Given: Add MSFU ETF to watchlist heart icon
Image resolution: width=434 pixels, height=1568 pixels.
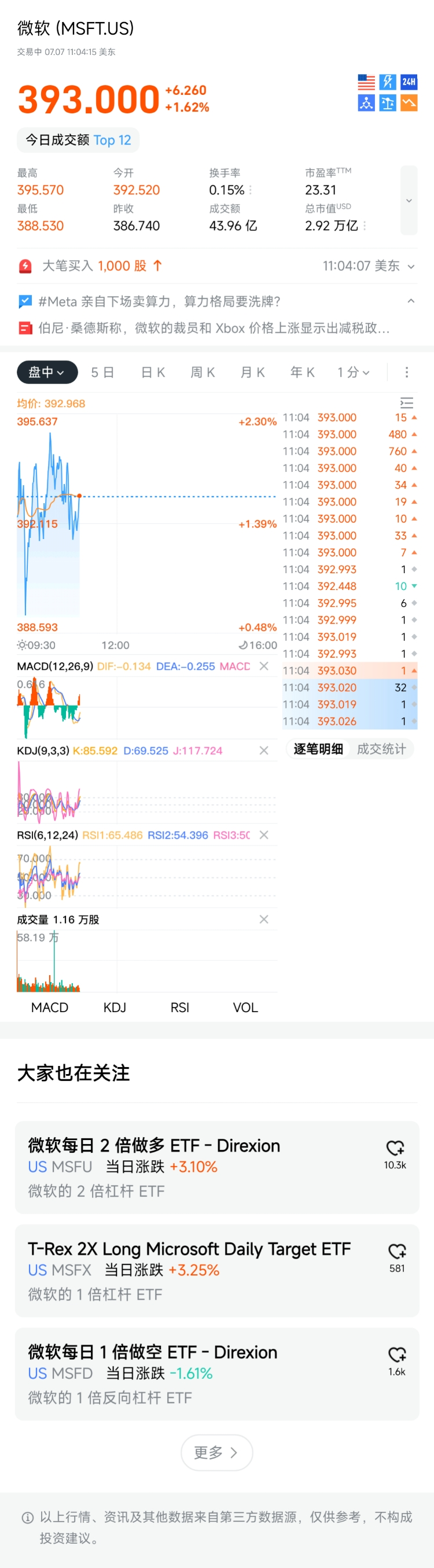Looking at the screenshot, I should (396, 1148).
